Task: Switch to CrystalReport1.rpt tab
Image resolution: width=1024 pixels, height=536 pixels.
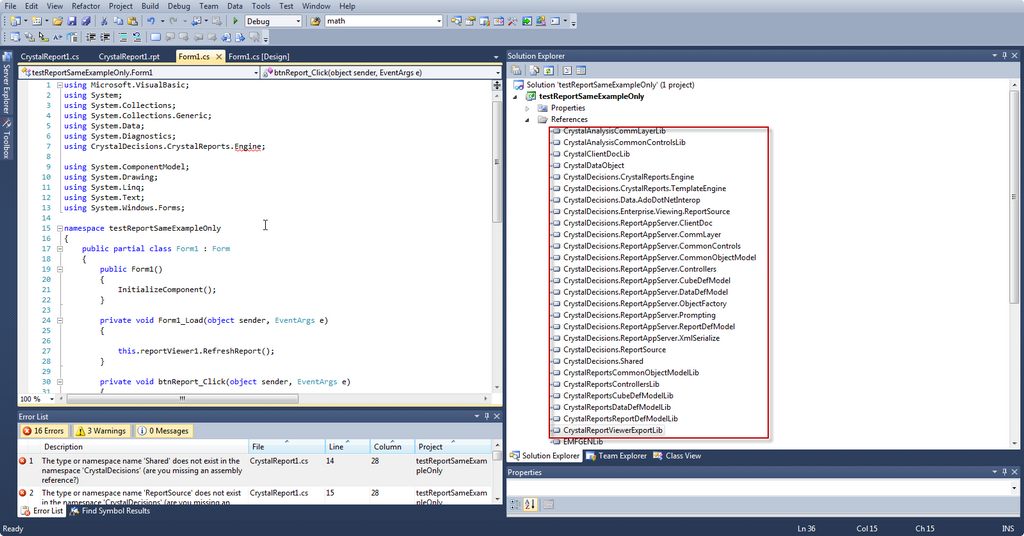Action: point(129,57)
